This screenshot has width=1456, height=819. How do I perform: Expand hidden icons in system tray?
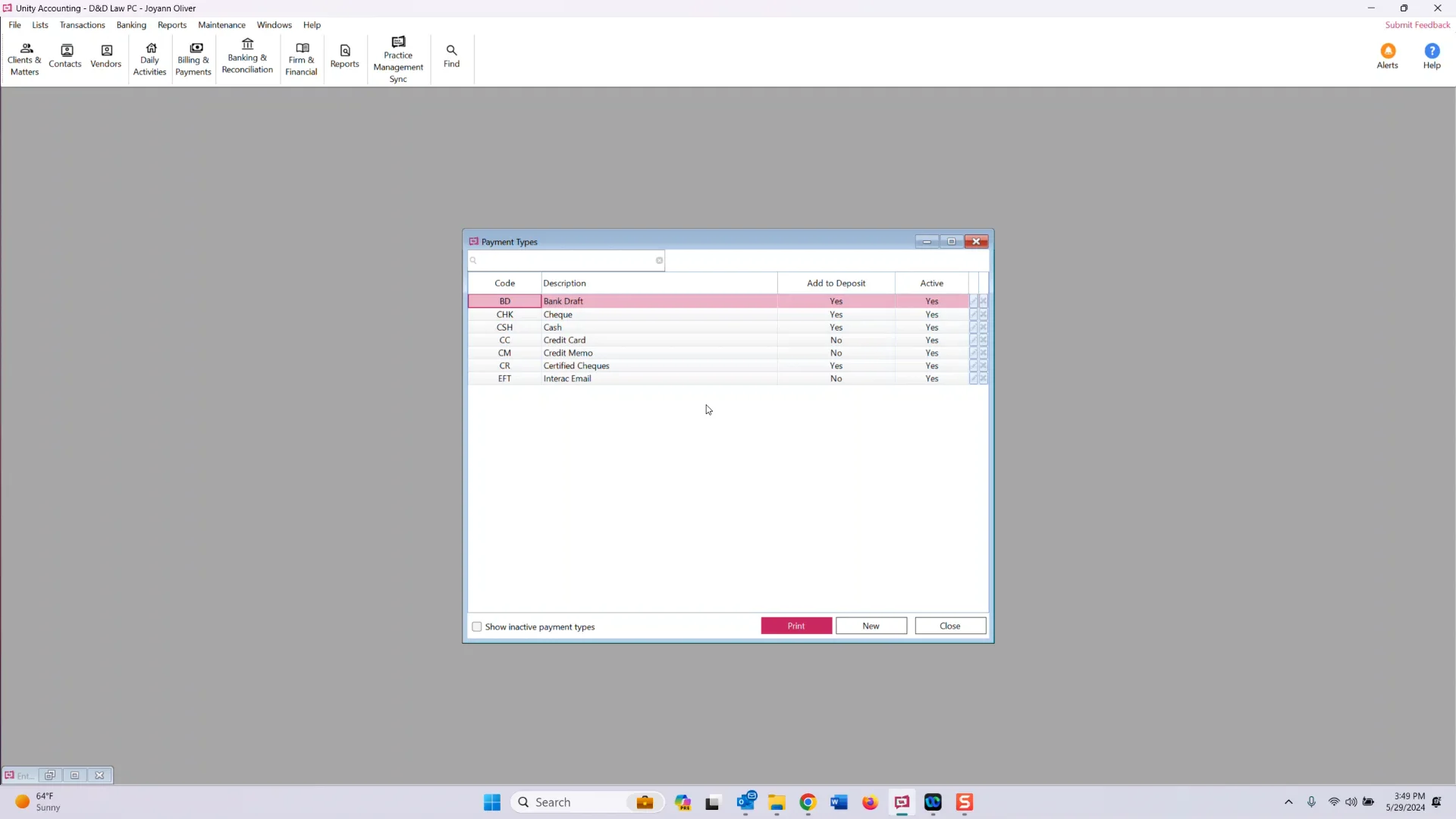[x=1288, y=802]
